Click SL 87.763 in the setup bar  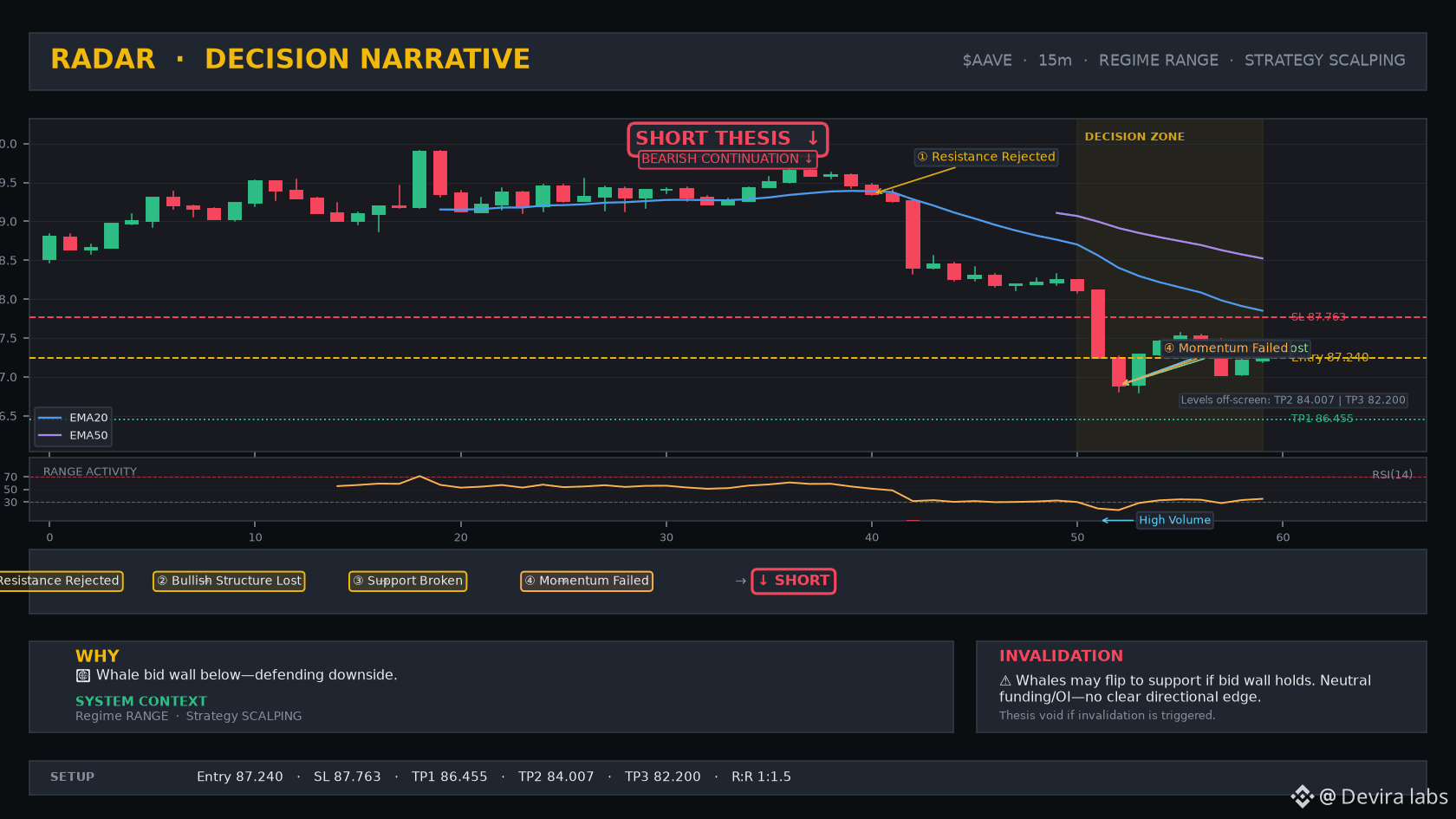348,777
